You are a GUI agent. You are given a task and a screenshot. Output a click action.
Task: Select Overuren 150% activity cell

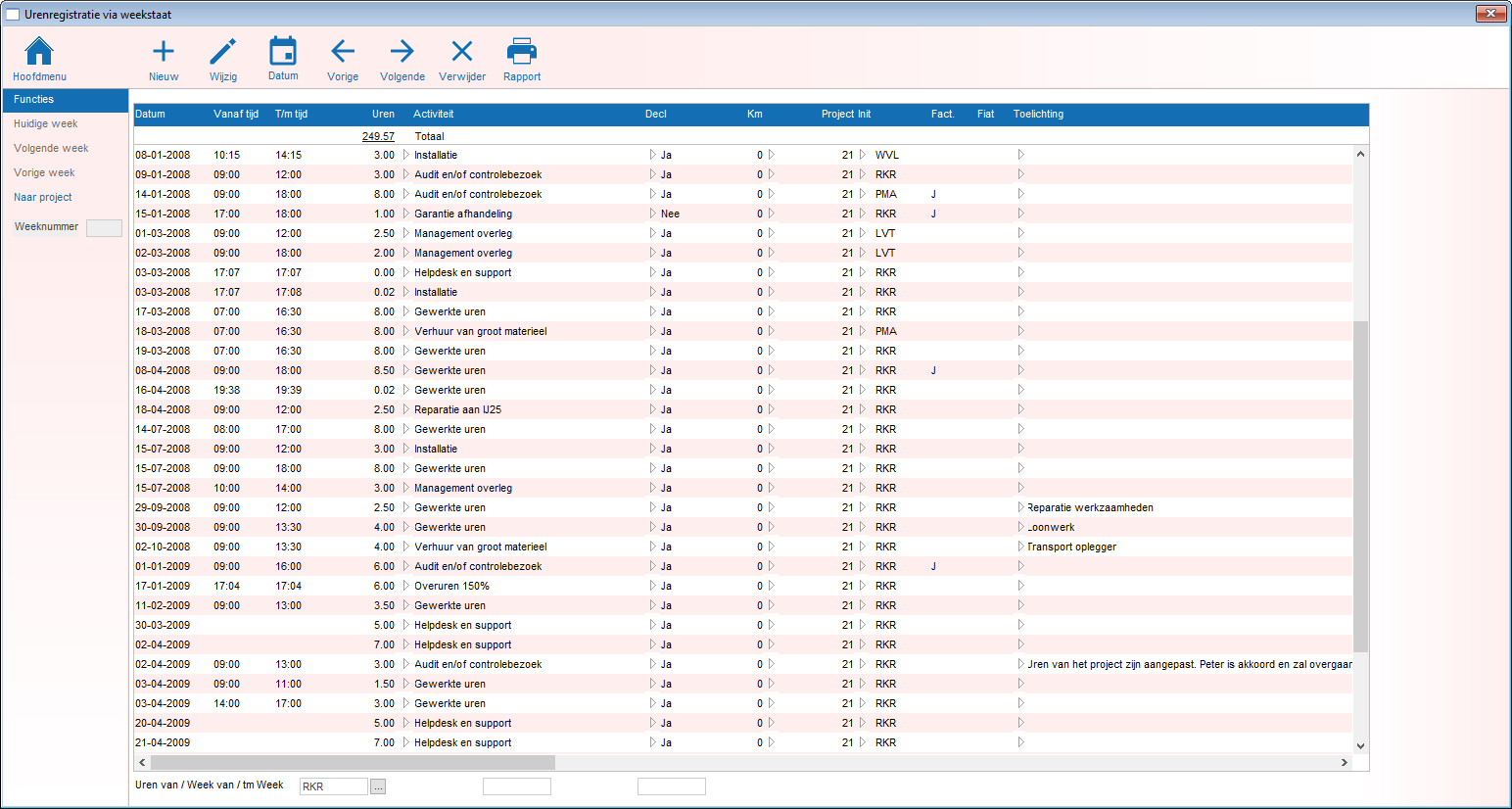pyautogui.click(x=451, y=586)
